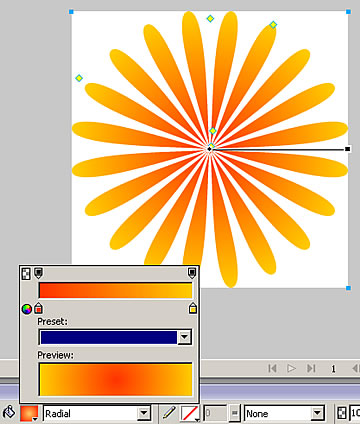Expand the Preset gradient dropdown arrow
The image size is (360, 424).
(184, 338)
